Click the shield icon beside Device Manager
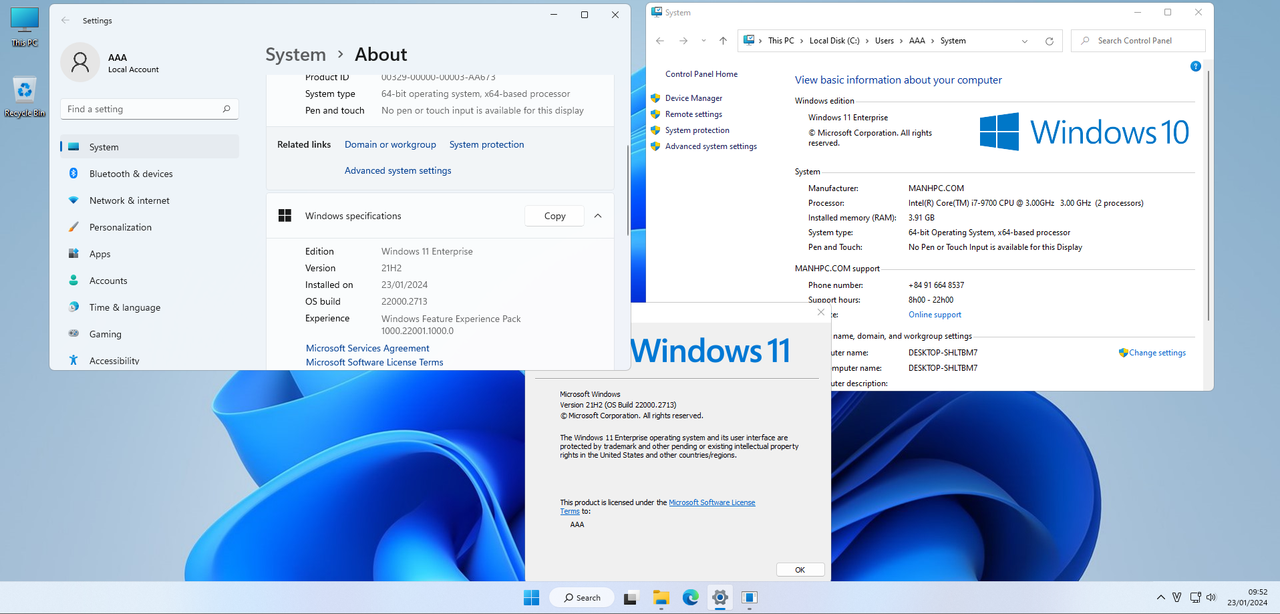1280x614 pixels. click(655, 98)
